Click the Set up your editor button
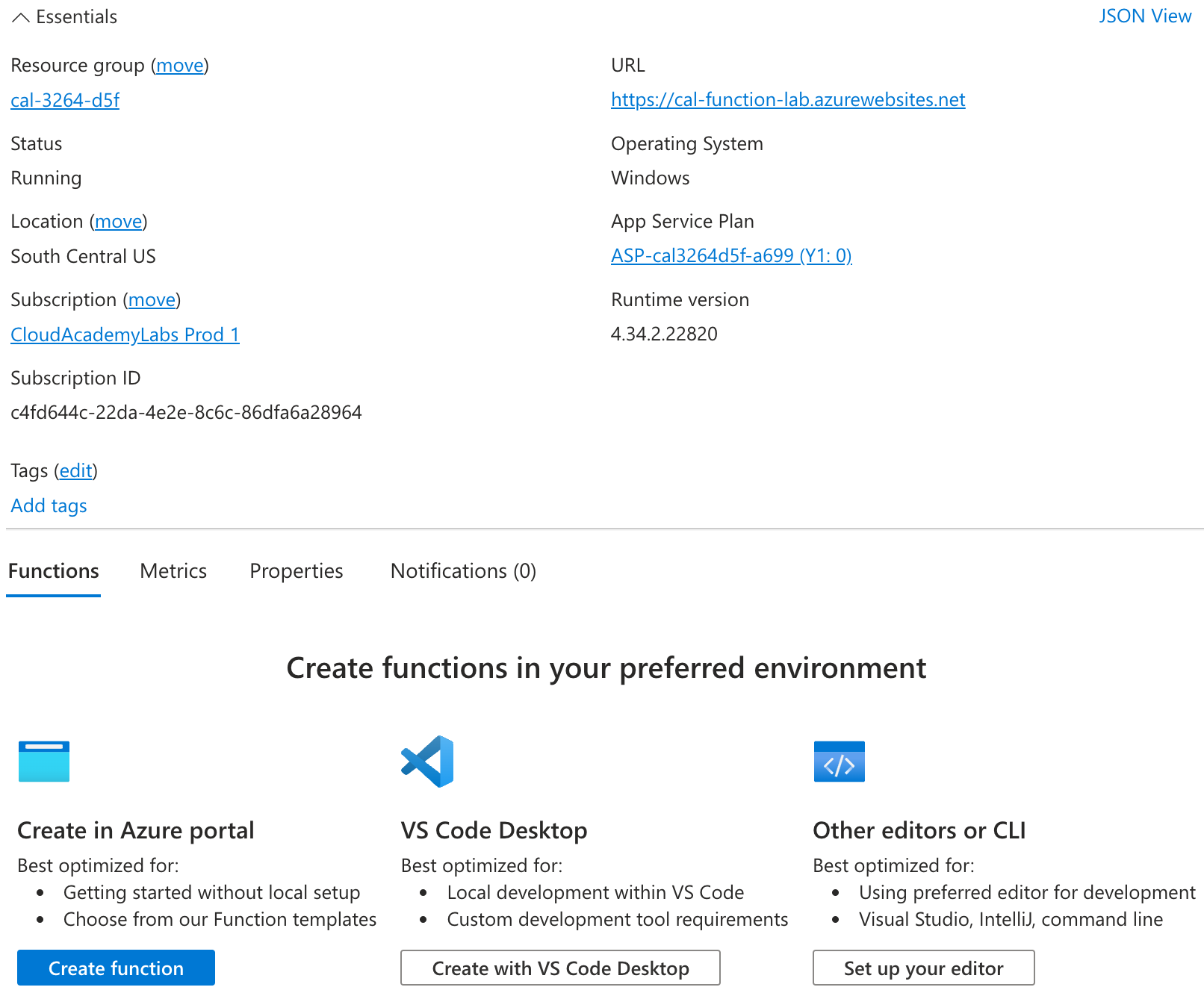The height and width of the screenshot is (993, 1204). coord(923,968)
